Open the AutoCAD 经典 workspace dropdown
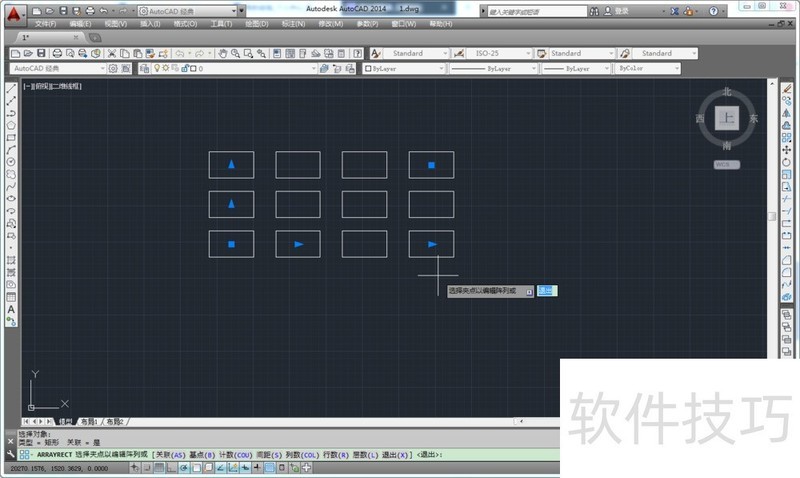The image size is (800, 478). point(190,10)
